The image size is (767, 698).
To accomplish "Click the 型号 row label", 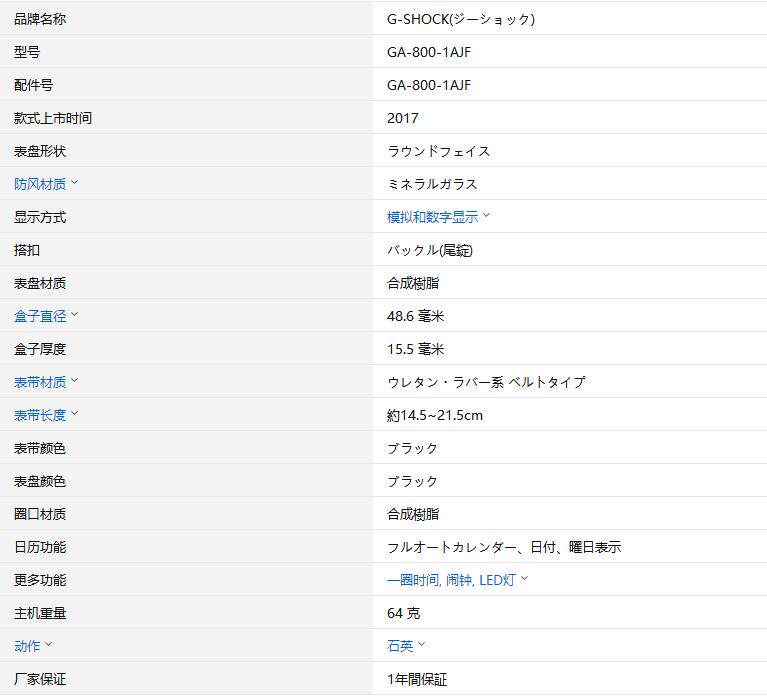I will coord(27,52).
